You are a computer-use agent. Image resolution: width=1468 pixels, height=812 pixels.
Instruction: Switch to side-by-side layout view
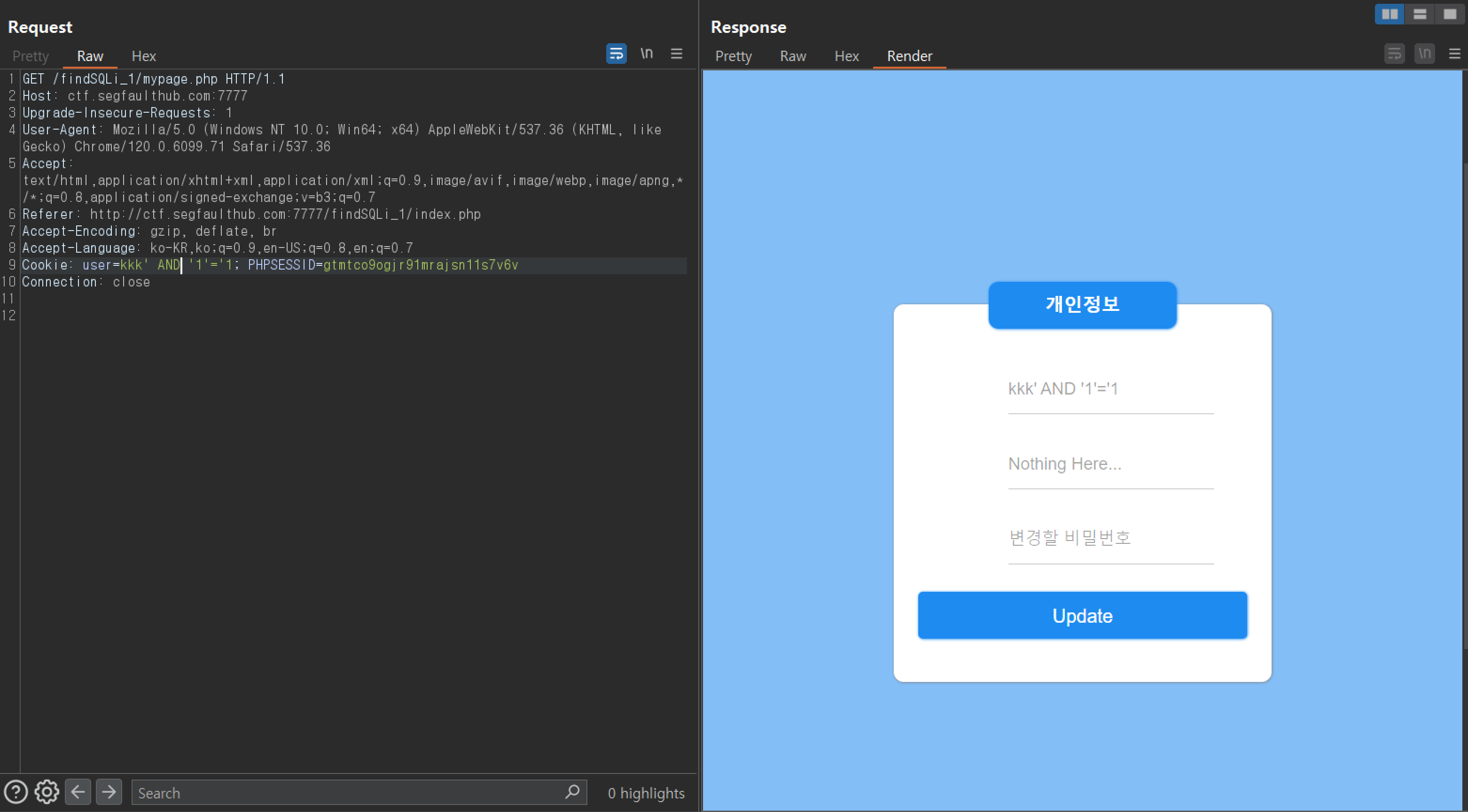coord(1390,14)
